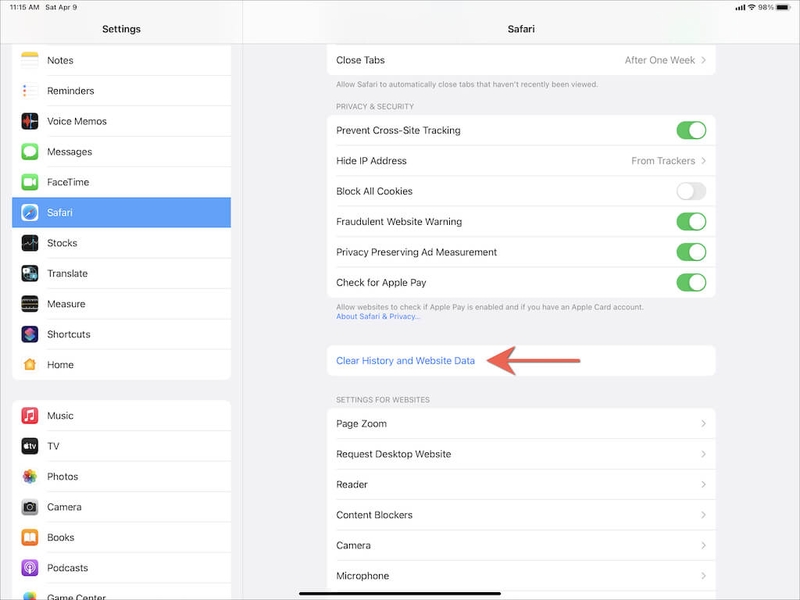
Task: Open Content Blockers chevron
Action: tap(704, 515)
